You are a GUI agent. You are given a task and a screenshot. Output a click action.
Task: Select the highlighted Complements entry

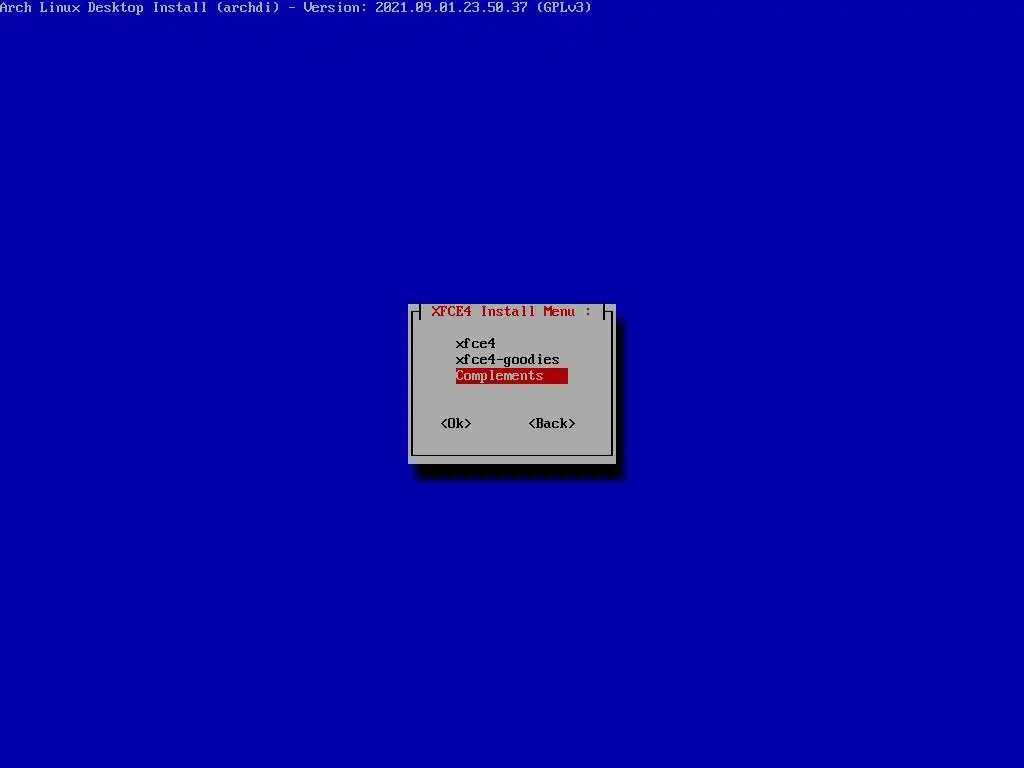511,376
